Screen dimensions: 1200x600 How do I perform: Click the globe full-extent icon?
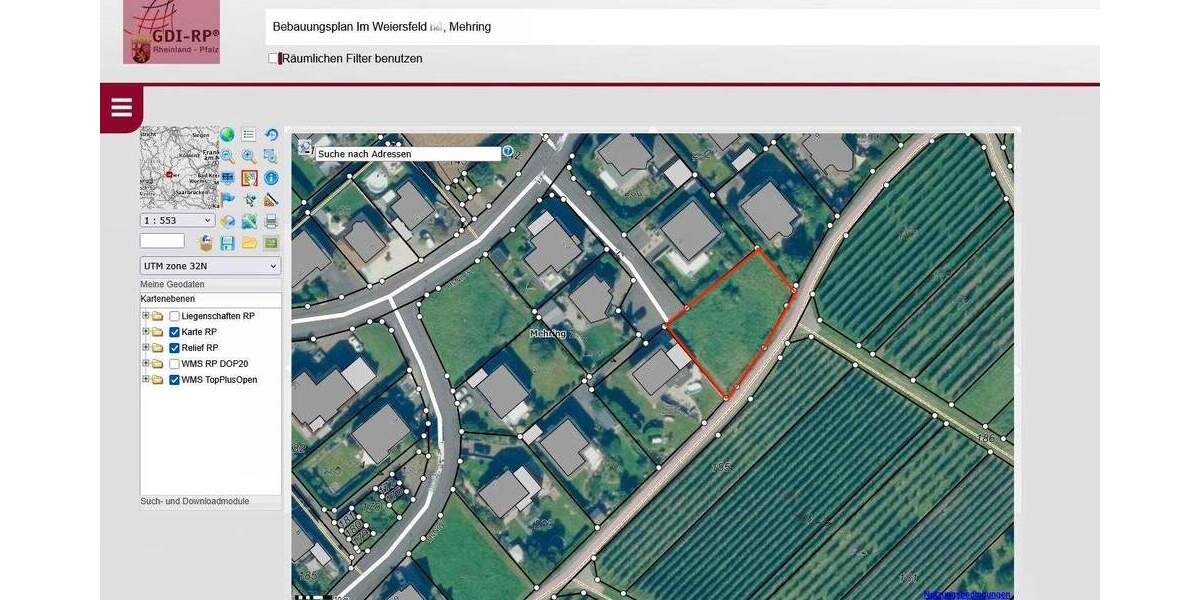coord(228,135)
